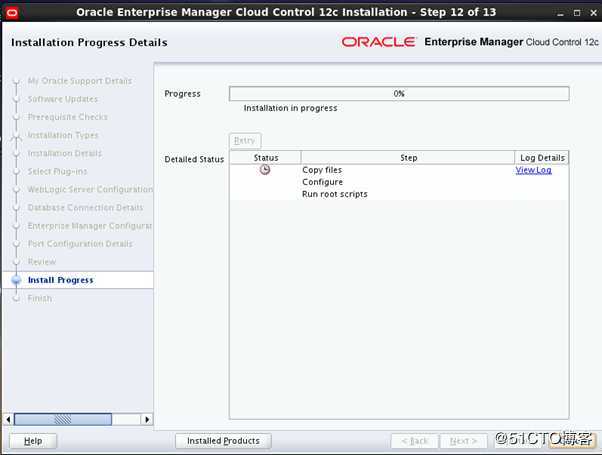Click the Status column header
The image size is (602, 455).
coord(266,158)
